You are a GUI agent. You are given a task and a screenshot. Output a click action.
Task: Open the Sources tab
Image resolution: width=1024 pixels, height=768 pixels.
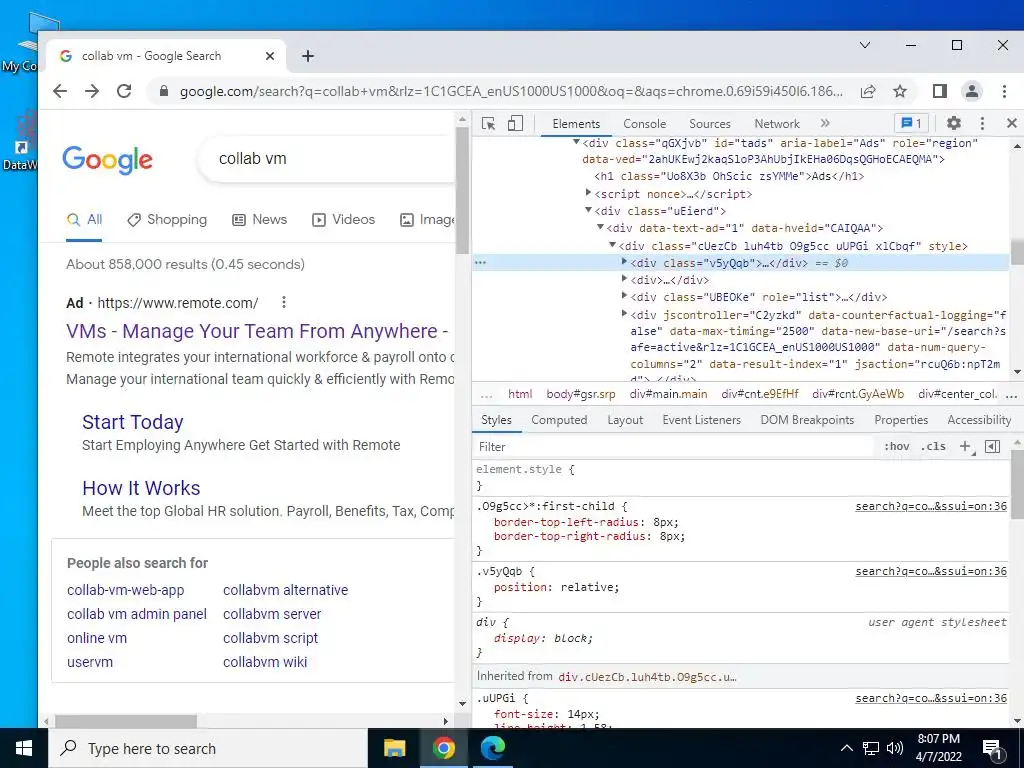tap(710, 123)
